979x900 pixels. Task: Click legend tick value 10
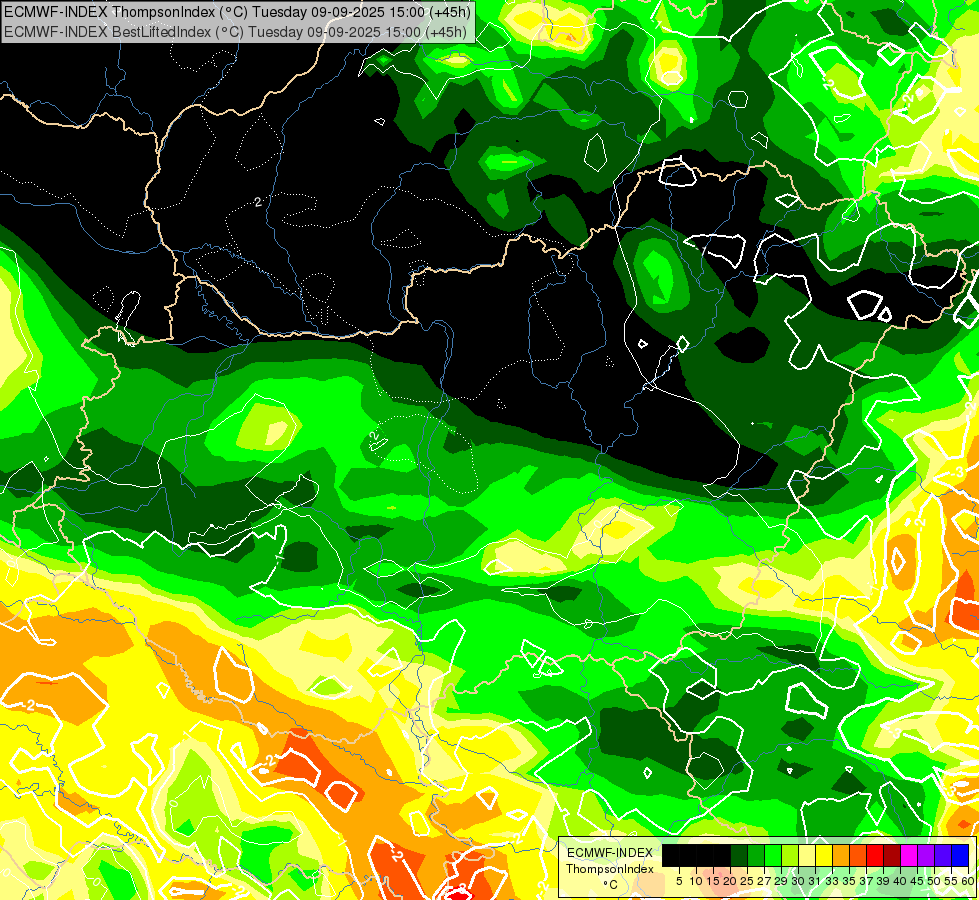(696, 881)
